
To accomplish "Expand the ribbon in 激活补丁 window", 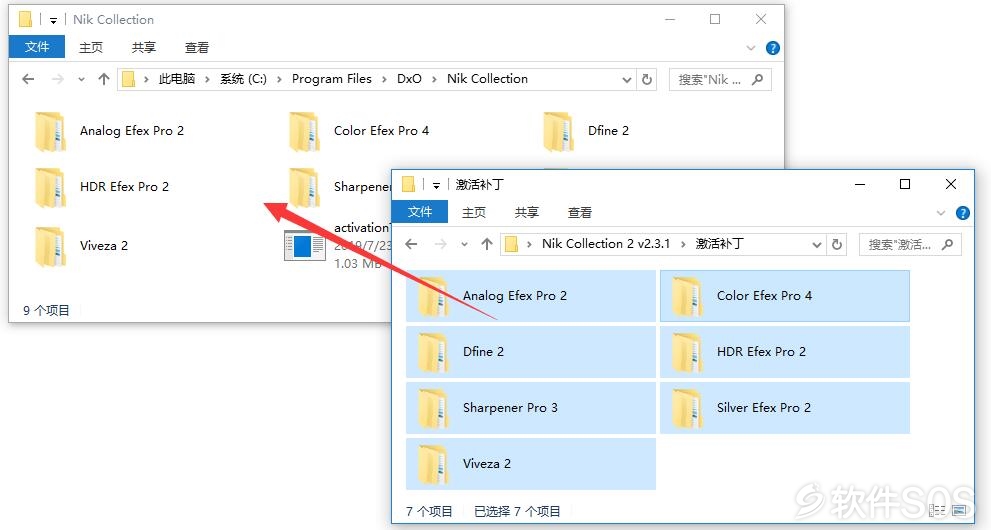I will pos(941,213).
